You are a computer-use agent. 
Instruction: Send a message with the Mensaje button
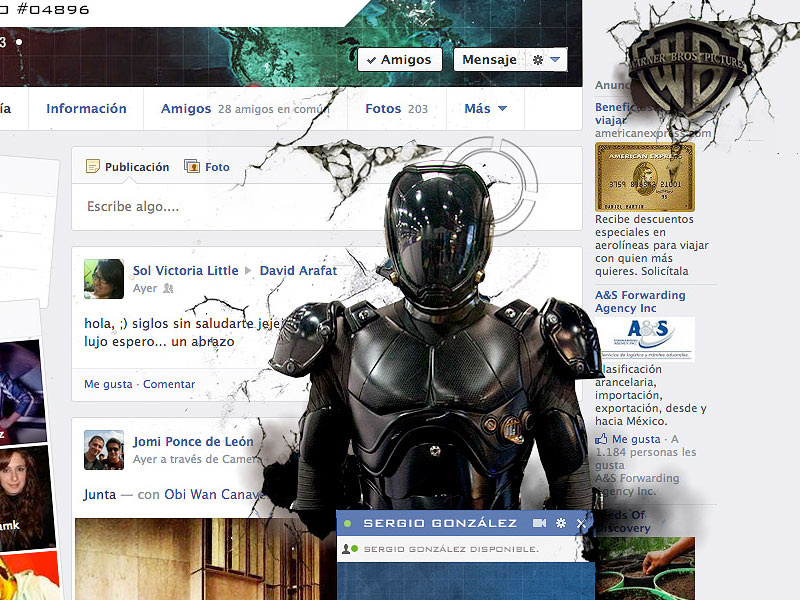click(x=489, y=60)
